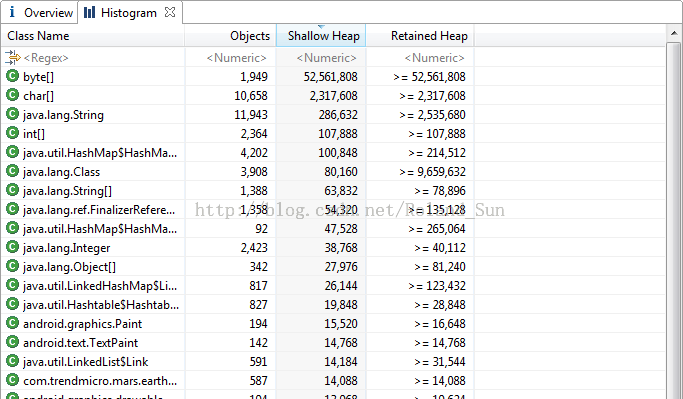Sort by Retained Heap column header
683x399 pixels.
(420, 36)
